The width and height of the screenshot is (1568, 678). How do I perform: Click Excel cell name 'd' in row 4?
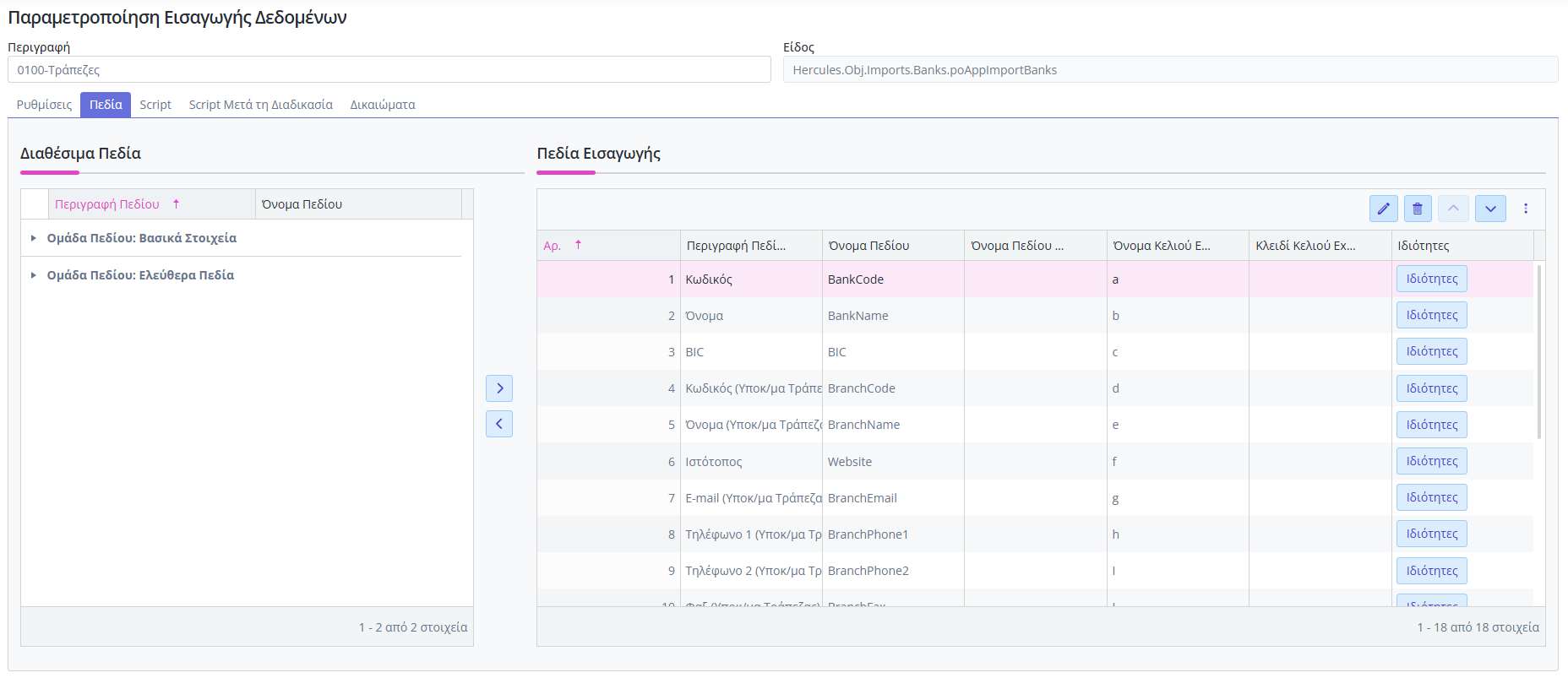pos(1178,388)
